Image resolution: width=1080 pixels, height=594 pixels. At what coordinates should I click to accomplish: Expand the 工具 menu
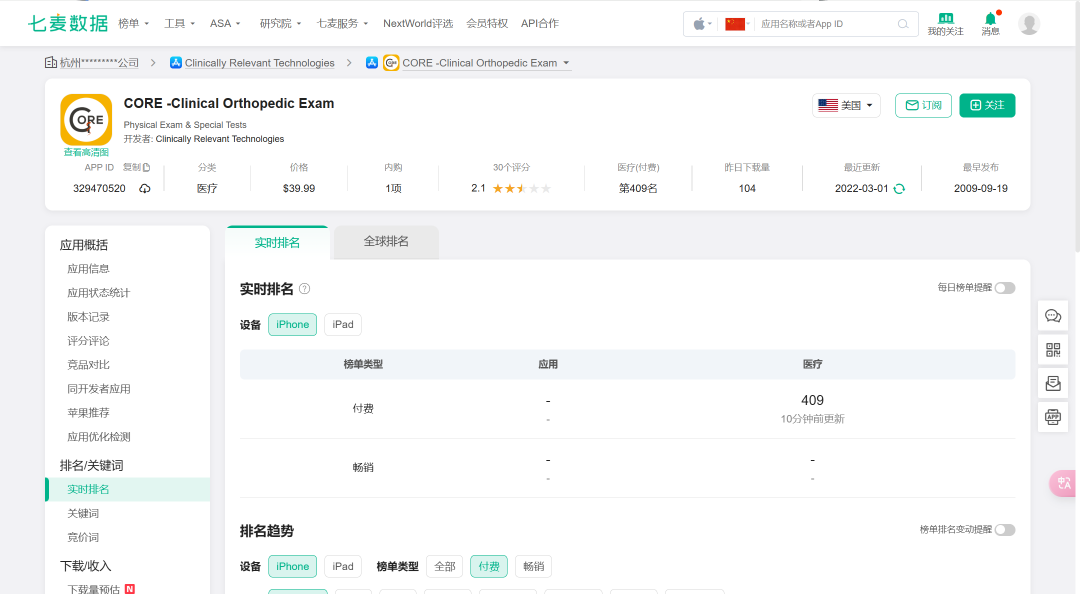pos(179,23)
